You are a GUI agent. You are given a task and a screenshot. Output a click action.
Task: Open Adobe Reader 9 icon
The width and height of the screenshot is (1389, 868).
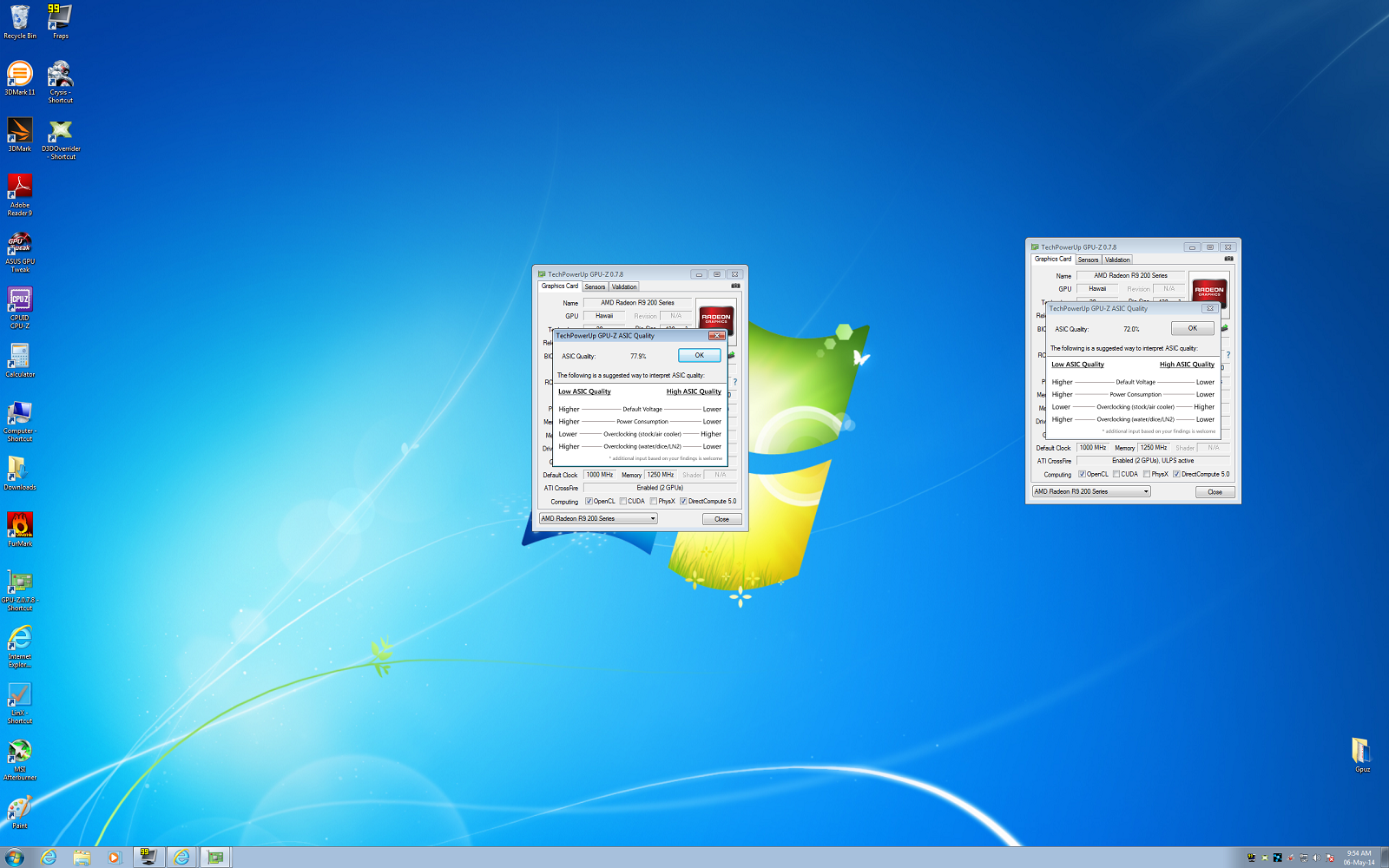(19, 194)
